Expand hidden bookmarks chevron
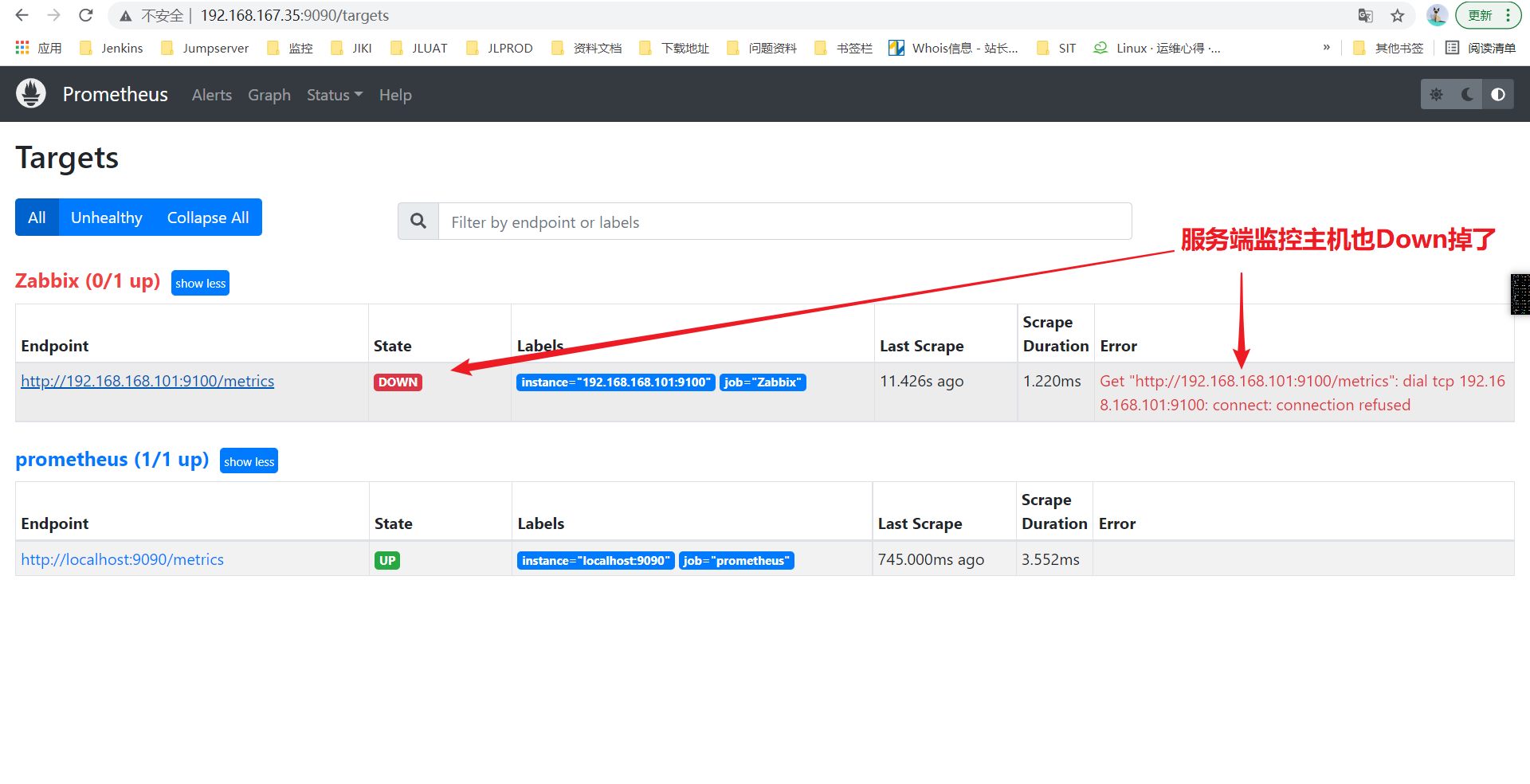Image resolution: width=1530 pixels, height=784 pixels. 1326,48
